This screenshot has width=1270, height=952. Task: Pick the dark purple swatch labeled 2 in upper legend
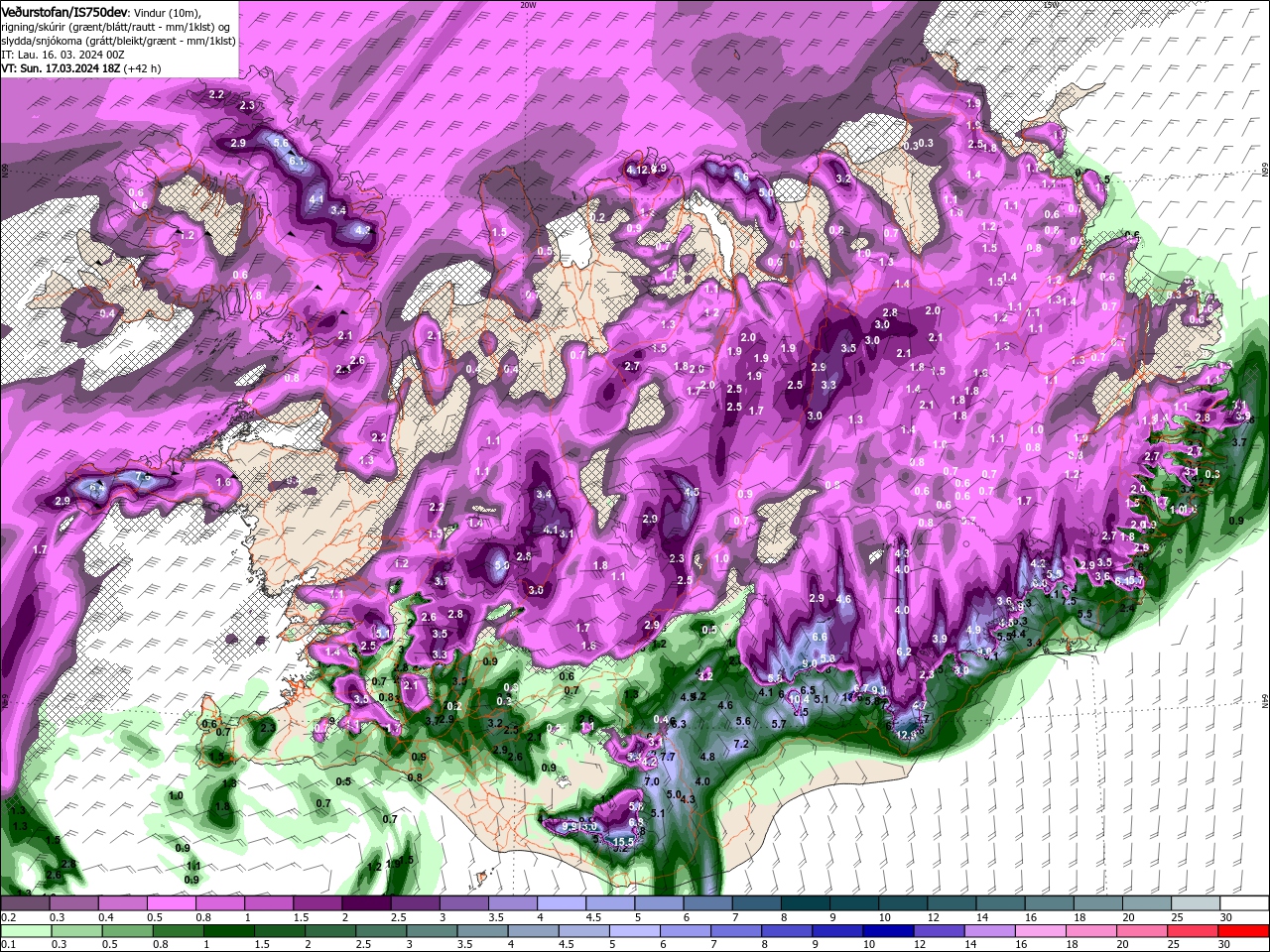366,903
